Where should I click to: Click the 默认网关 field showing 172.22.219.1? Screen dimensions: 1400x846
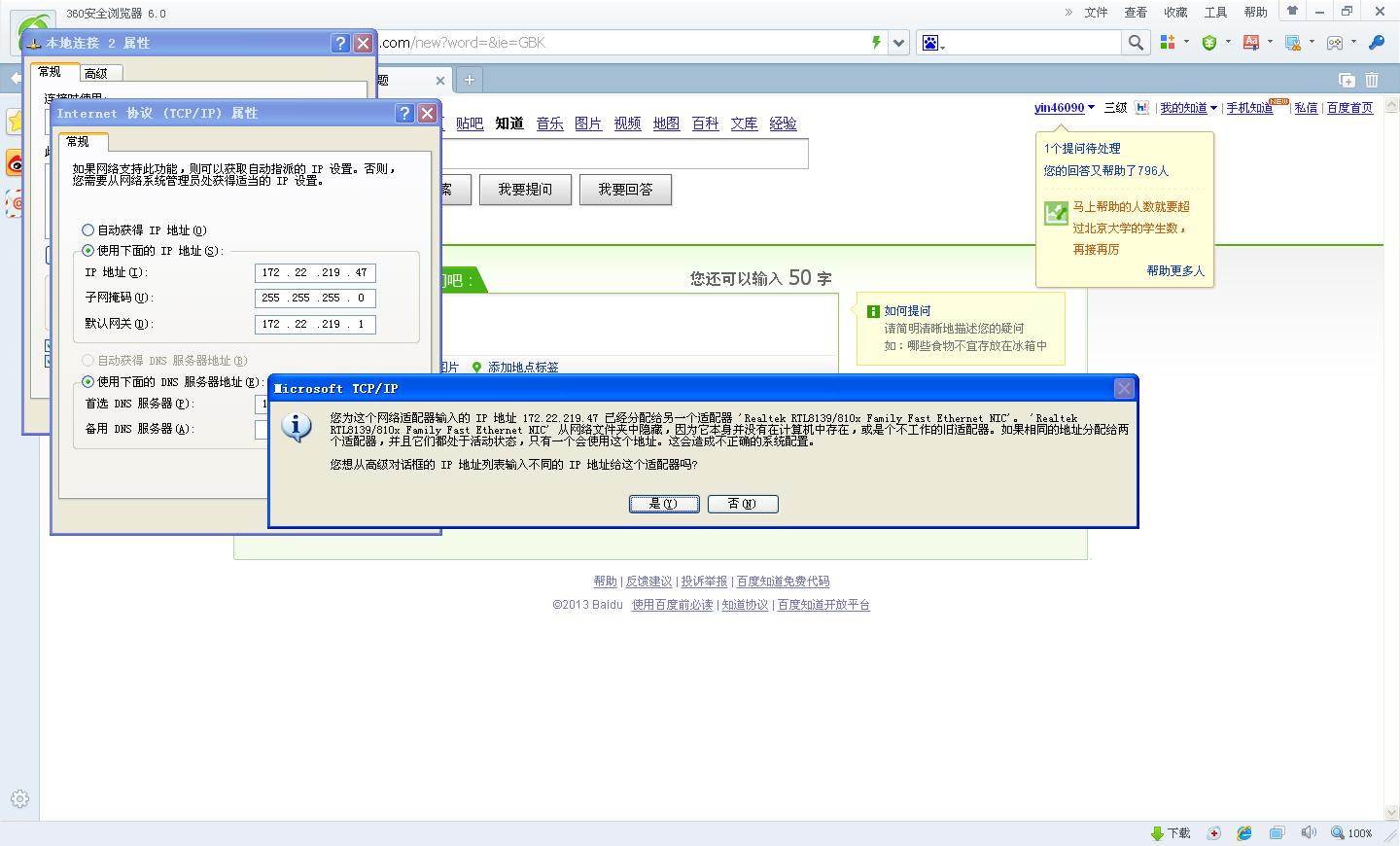click(315, 325)
